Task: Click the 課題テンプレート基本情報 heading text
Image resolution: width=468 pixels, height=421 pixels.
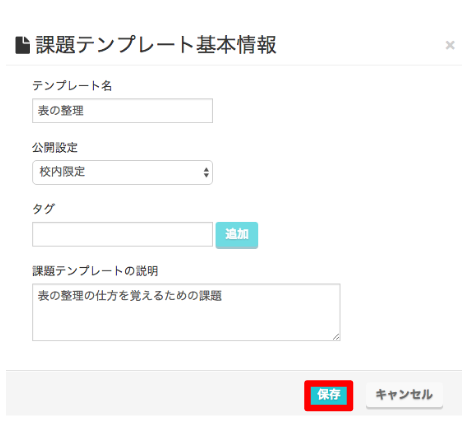Action: tap(156, 45)
